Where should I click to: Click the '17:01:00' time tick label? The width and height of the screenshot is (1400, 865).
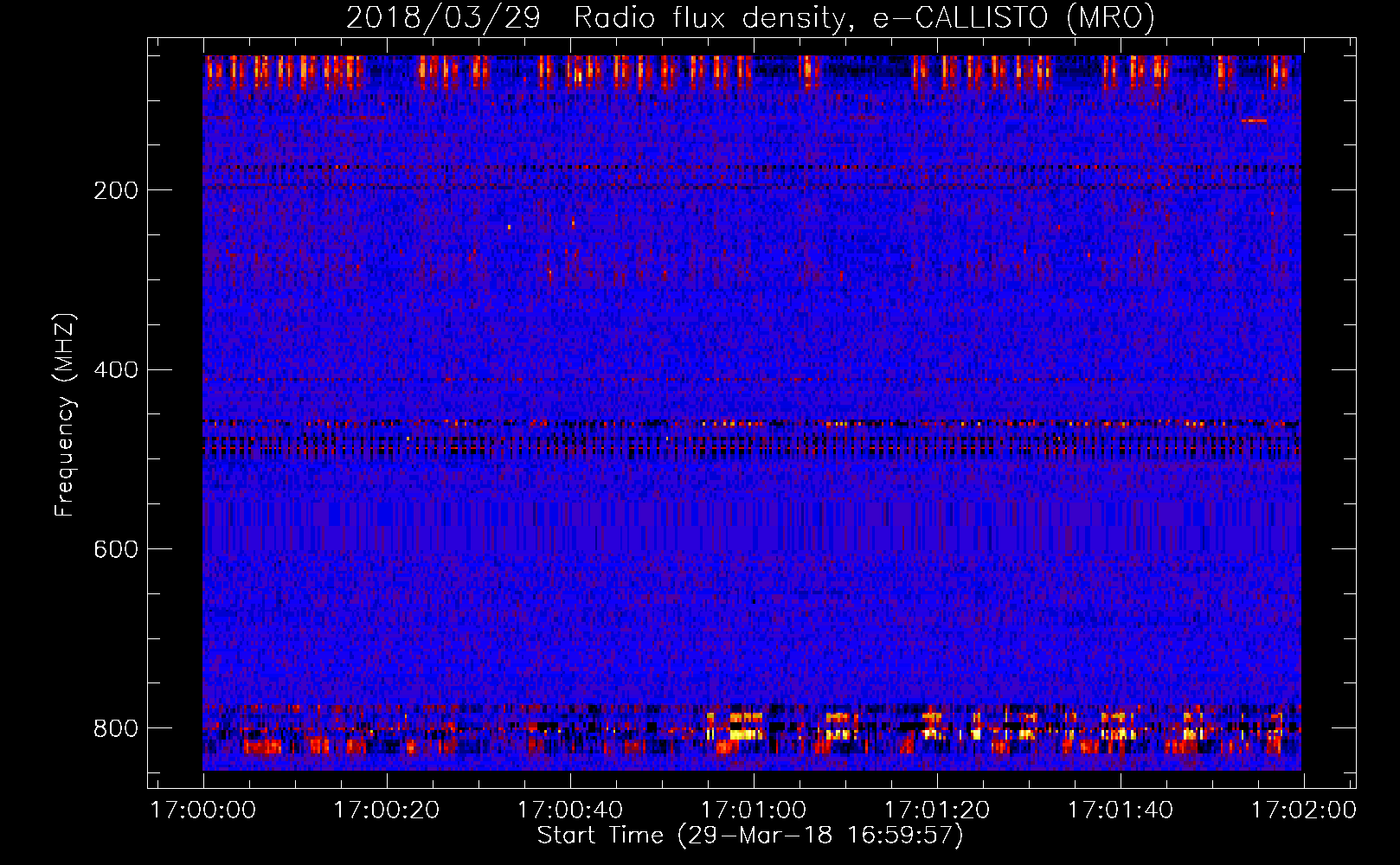(754, 811)
